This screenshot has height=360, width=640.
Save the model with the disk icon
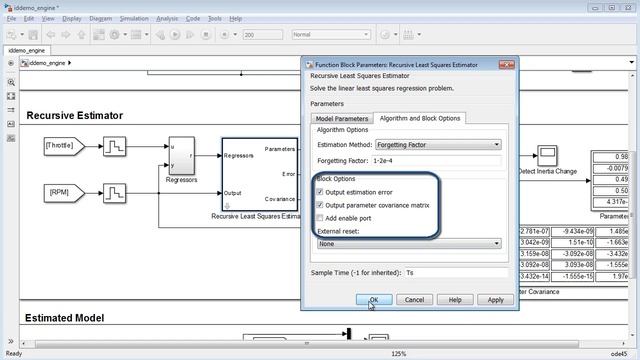[x=33, y=35]
